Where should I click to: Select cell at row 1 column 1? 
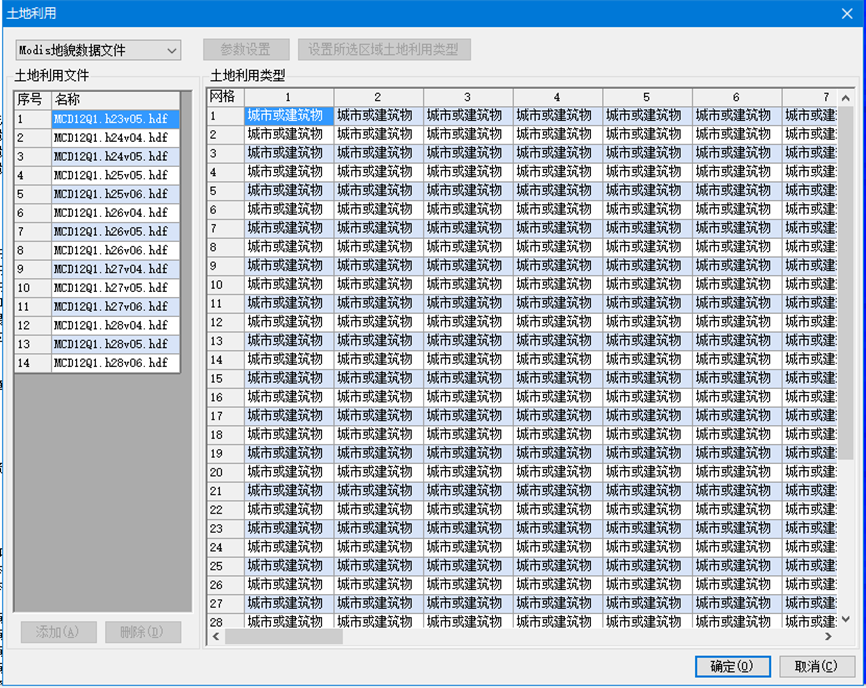point(289,116)
